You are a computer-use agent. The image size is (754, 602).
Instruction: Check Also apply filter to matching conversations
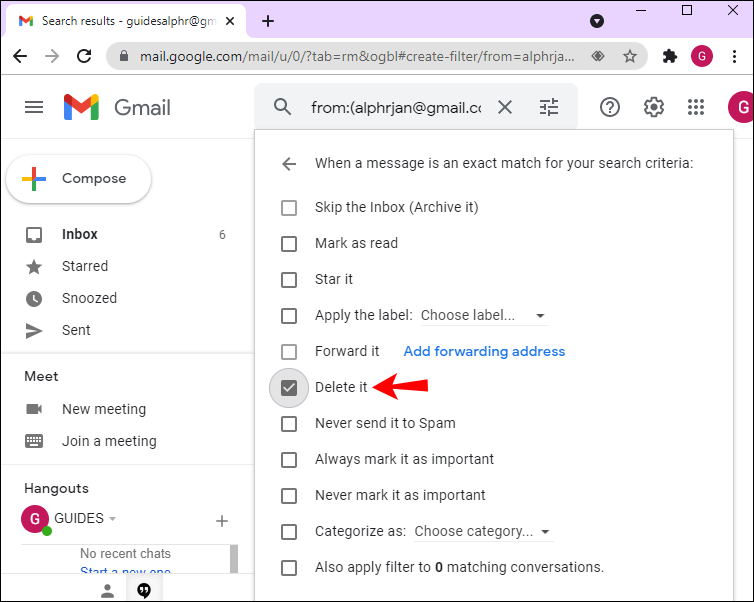tap(289, 568)
